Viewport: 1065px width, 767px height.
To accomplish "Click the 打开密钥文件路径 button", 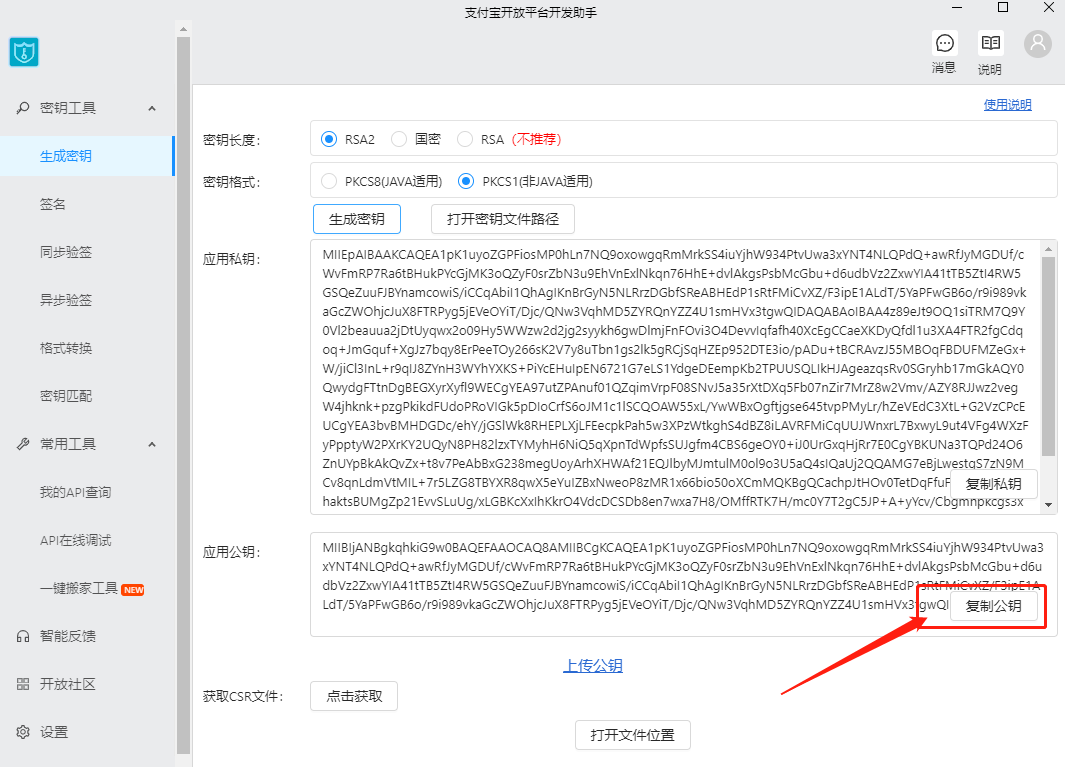I will tap(503, 219).
